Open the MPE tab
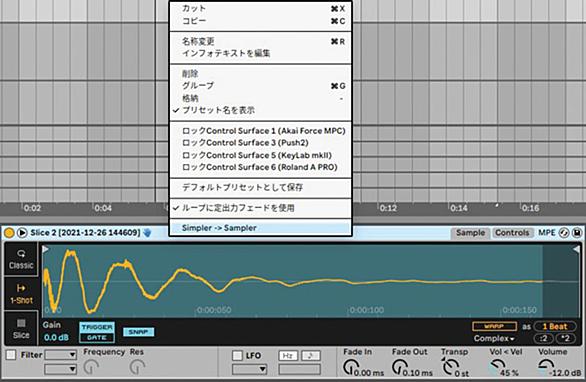 [546, 233]
